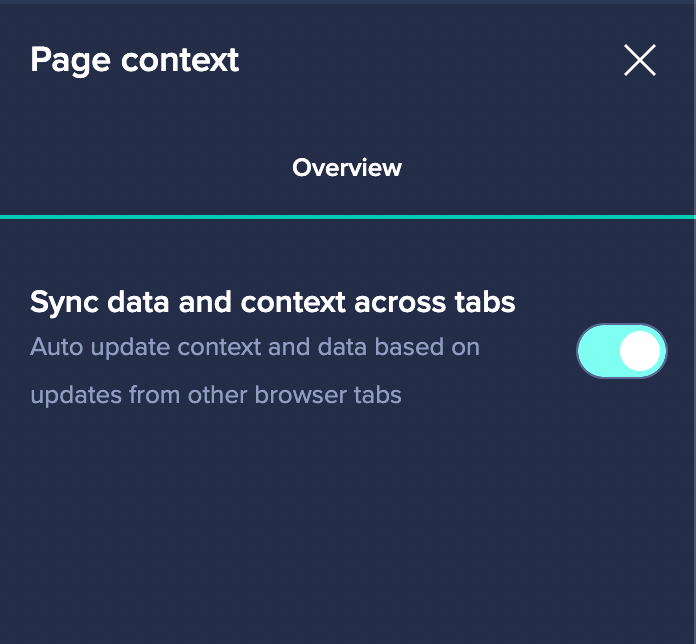Click the Page context heading
Screen dimensions: 696x644
pyautogui.click(x=135, y=60)
